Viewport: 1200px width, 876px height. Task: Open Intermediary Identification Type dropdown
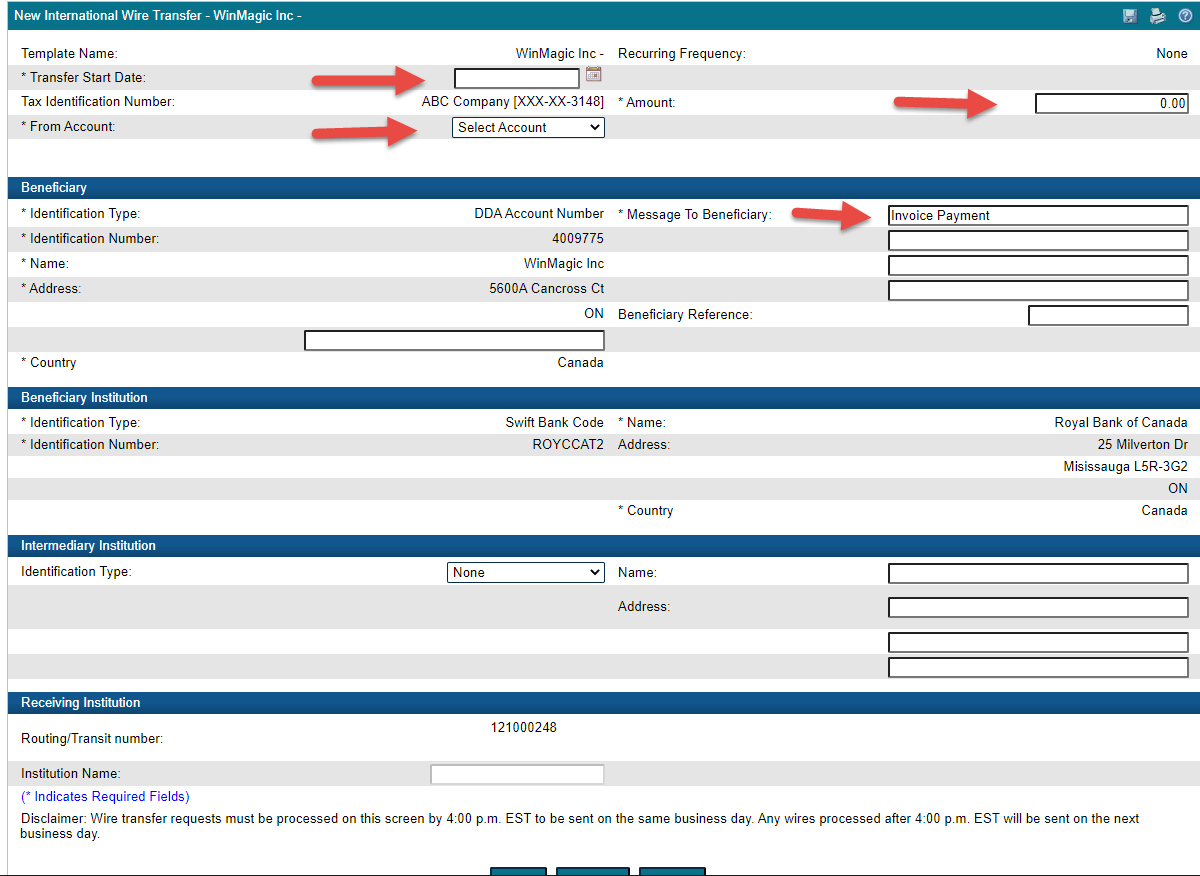[x=526, y=573]
